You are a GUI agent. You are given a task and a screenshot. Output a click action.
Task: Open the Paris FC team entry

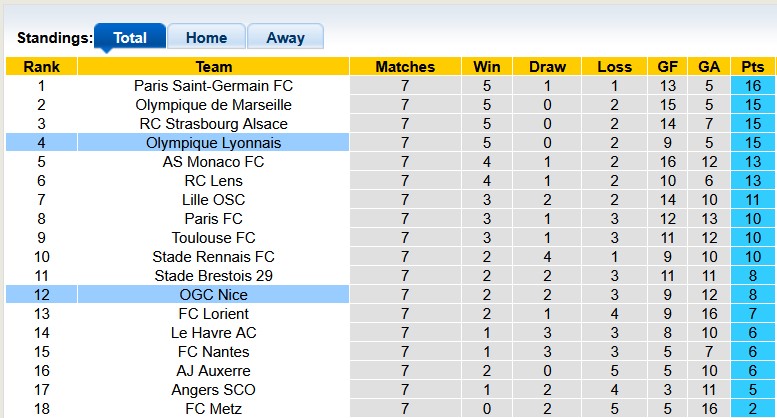[x=214, y=219]
